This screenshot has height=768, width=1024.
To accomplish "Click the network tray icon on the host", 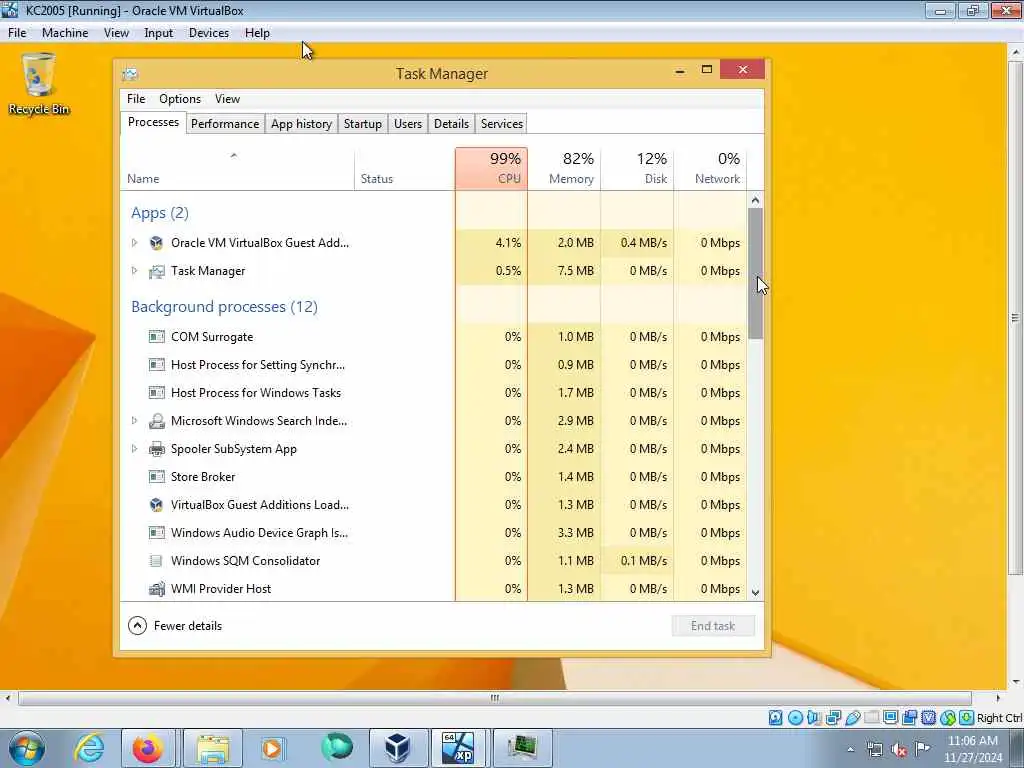I will coord(874,749).
